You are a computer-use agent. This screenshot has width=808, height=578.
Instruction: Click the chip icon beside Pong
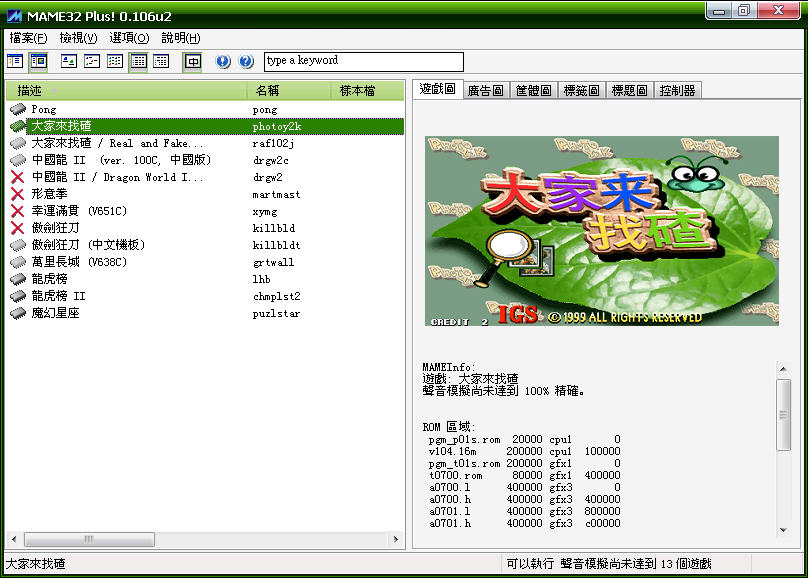coord(18,109)
